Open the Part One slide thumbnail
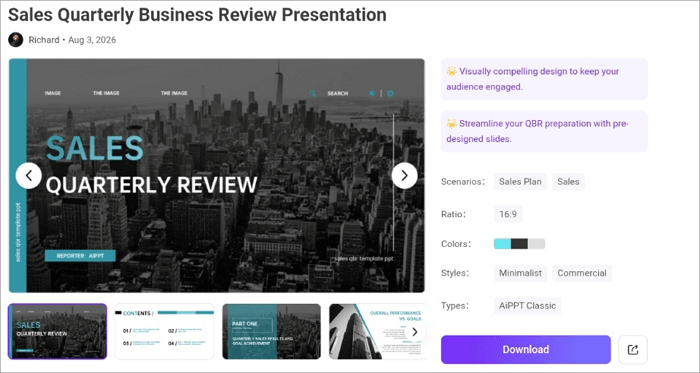This screenshot has height=373, width=700. pyautogui.click(x=271, y=332)
